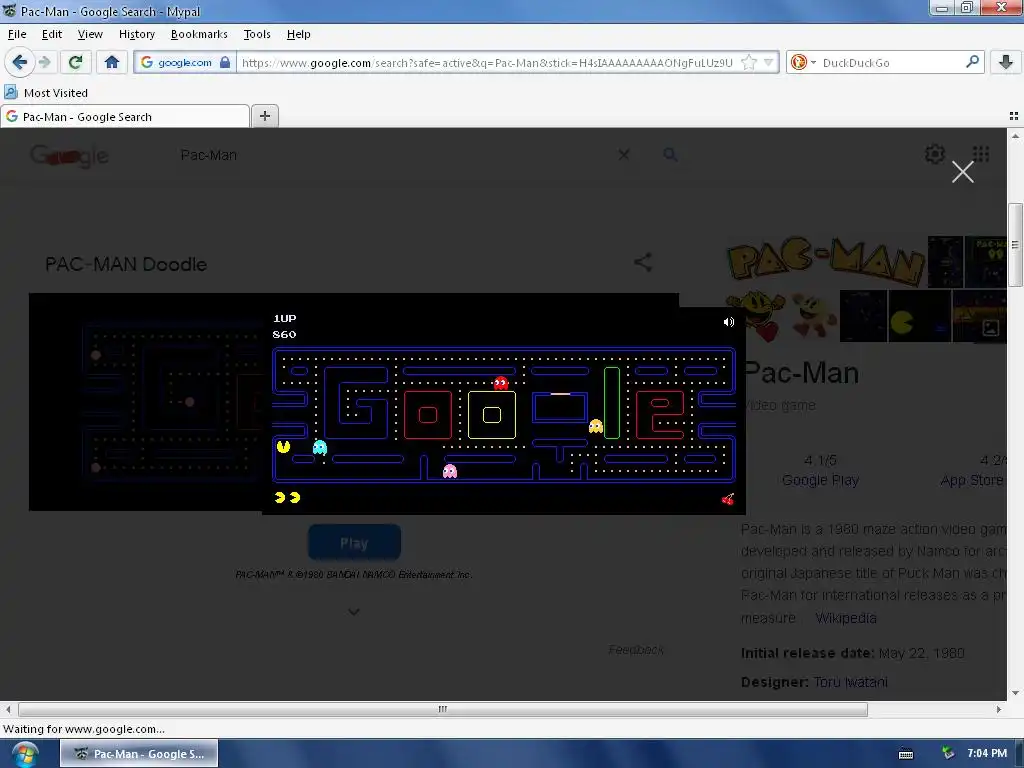1024x768 pixels.
Task: Click the scroll down arrow
Action: pos(1015,693)
